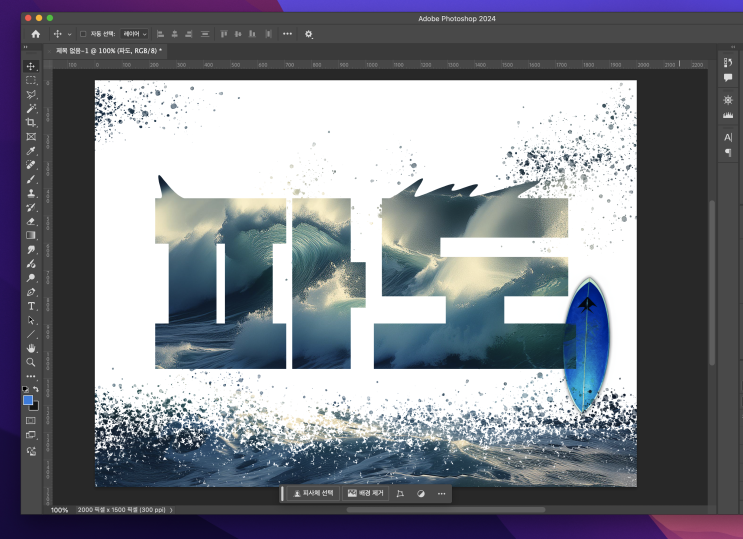Align vertical centers in options bar

click(x=238, y=34)
